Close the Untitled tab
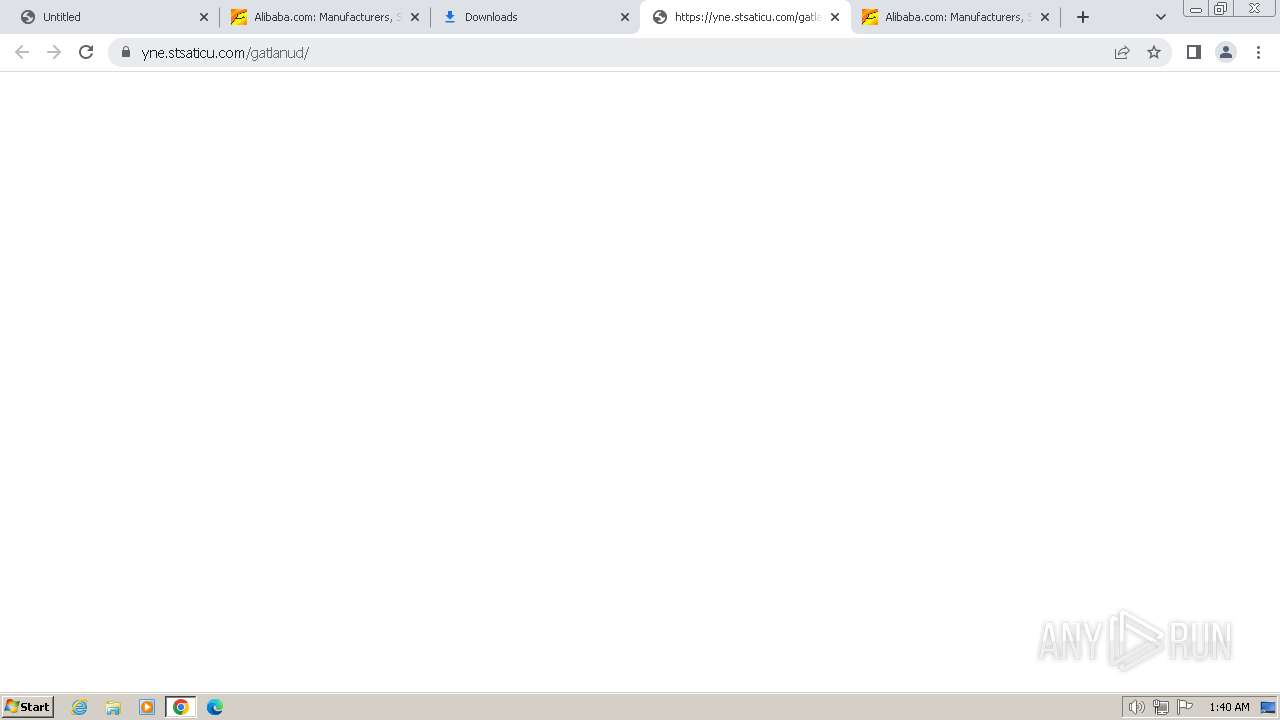The image size is (1280, 720). click(x=204, y=17)
